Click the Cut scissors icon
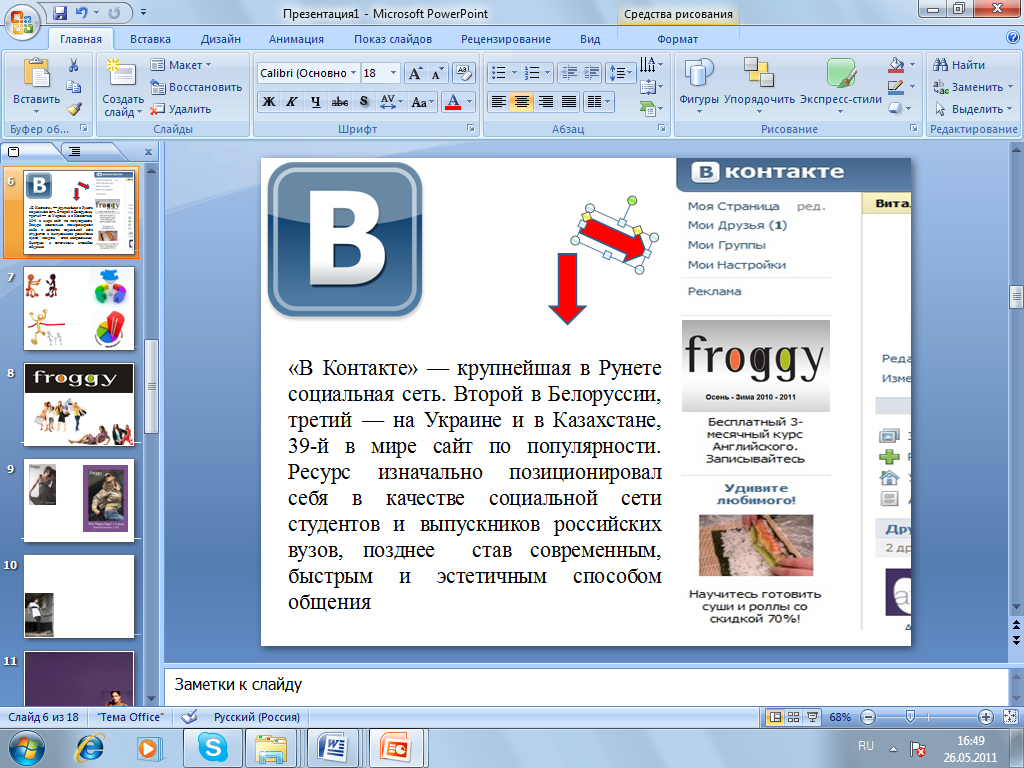The image size is (1024, 768). [73, 65]
